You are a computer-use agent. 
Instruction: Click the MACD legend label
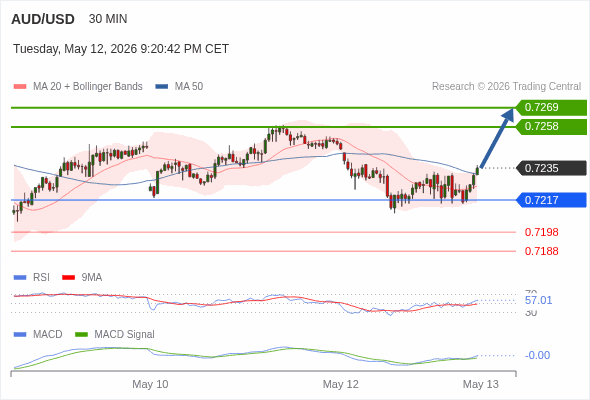tap(48, 335)
